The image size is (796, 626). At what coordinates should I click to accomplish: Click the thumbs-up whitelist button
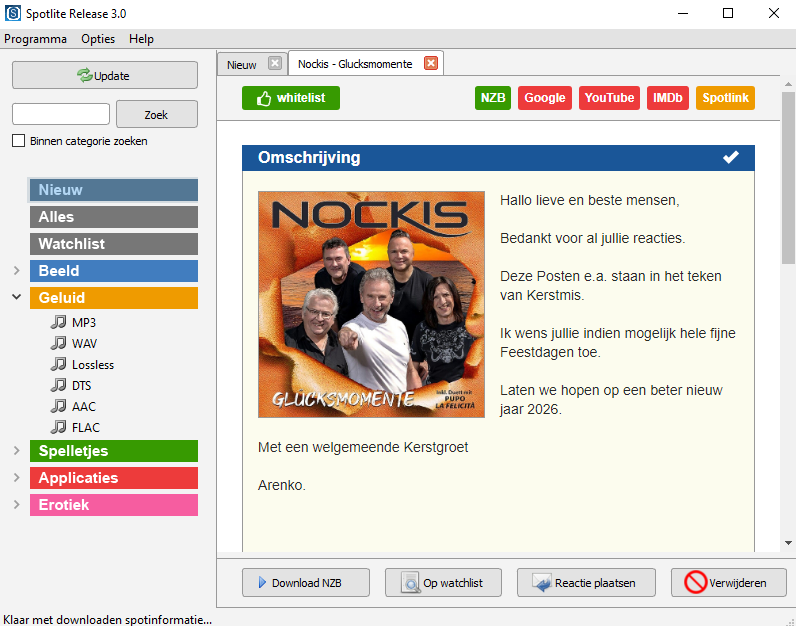click(x=290, y=98)
